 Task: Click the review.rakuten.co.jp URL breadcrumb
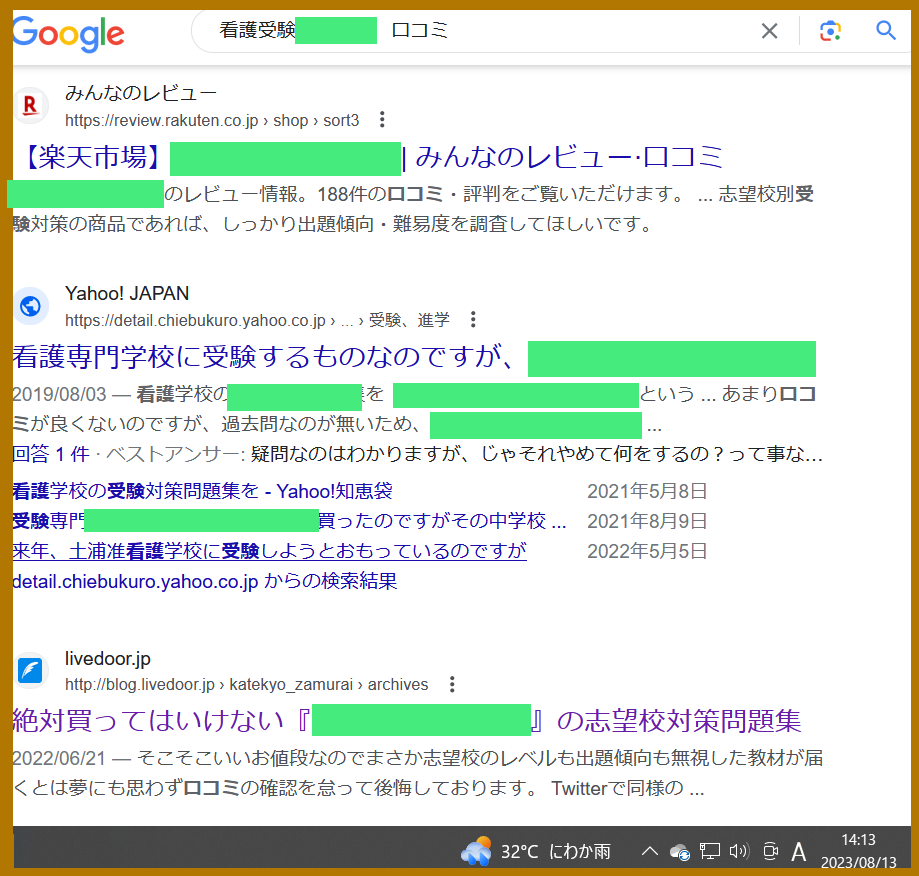pos(212,120)
